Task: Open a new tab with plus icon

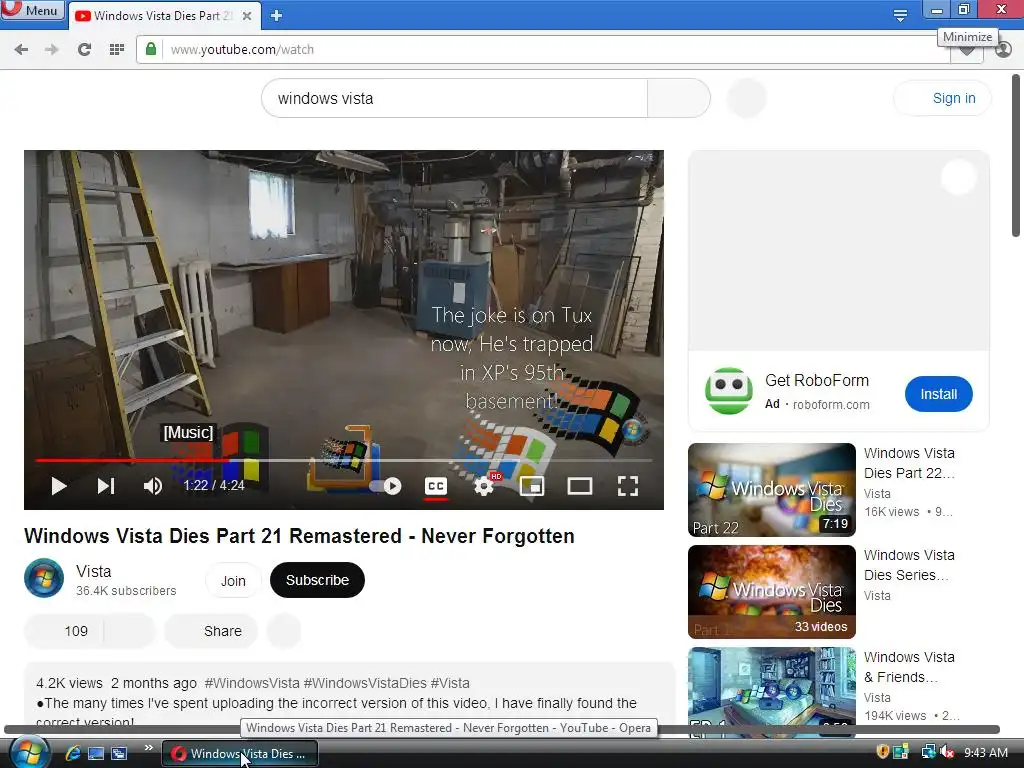Action: point(276,16)
